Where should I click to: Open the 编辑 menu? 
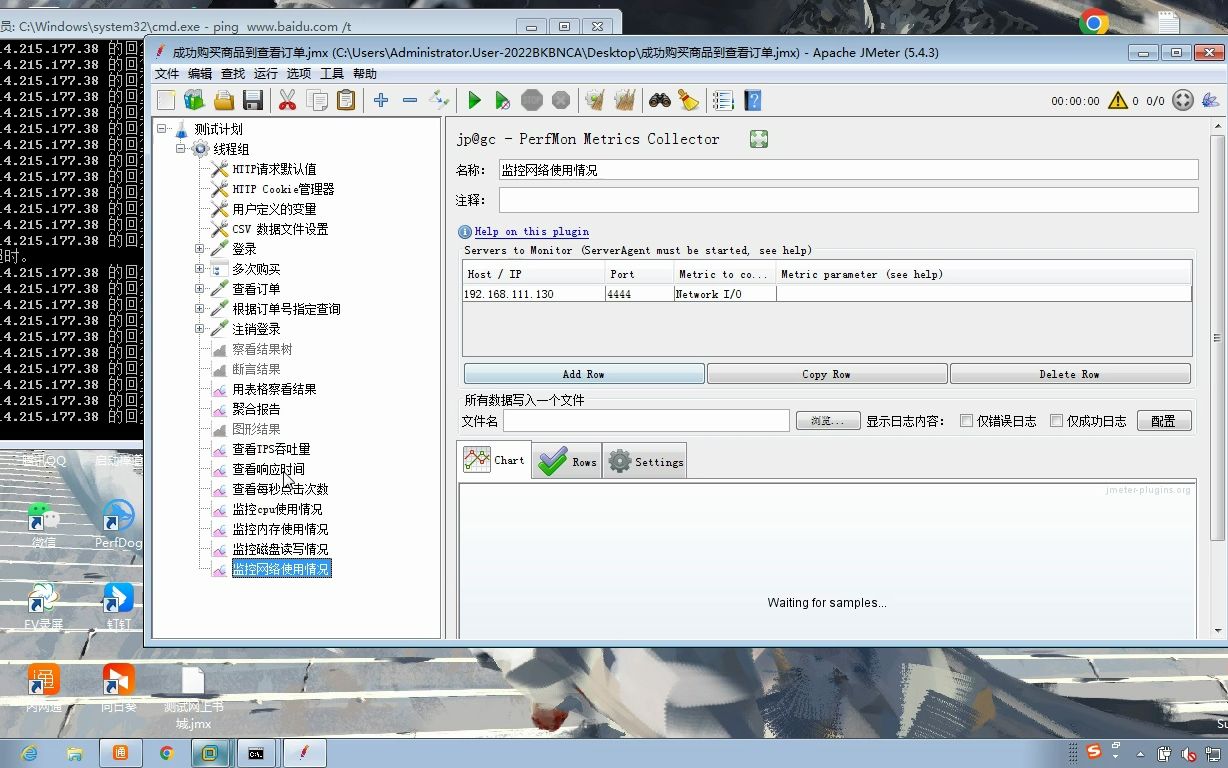[200, 74]
